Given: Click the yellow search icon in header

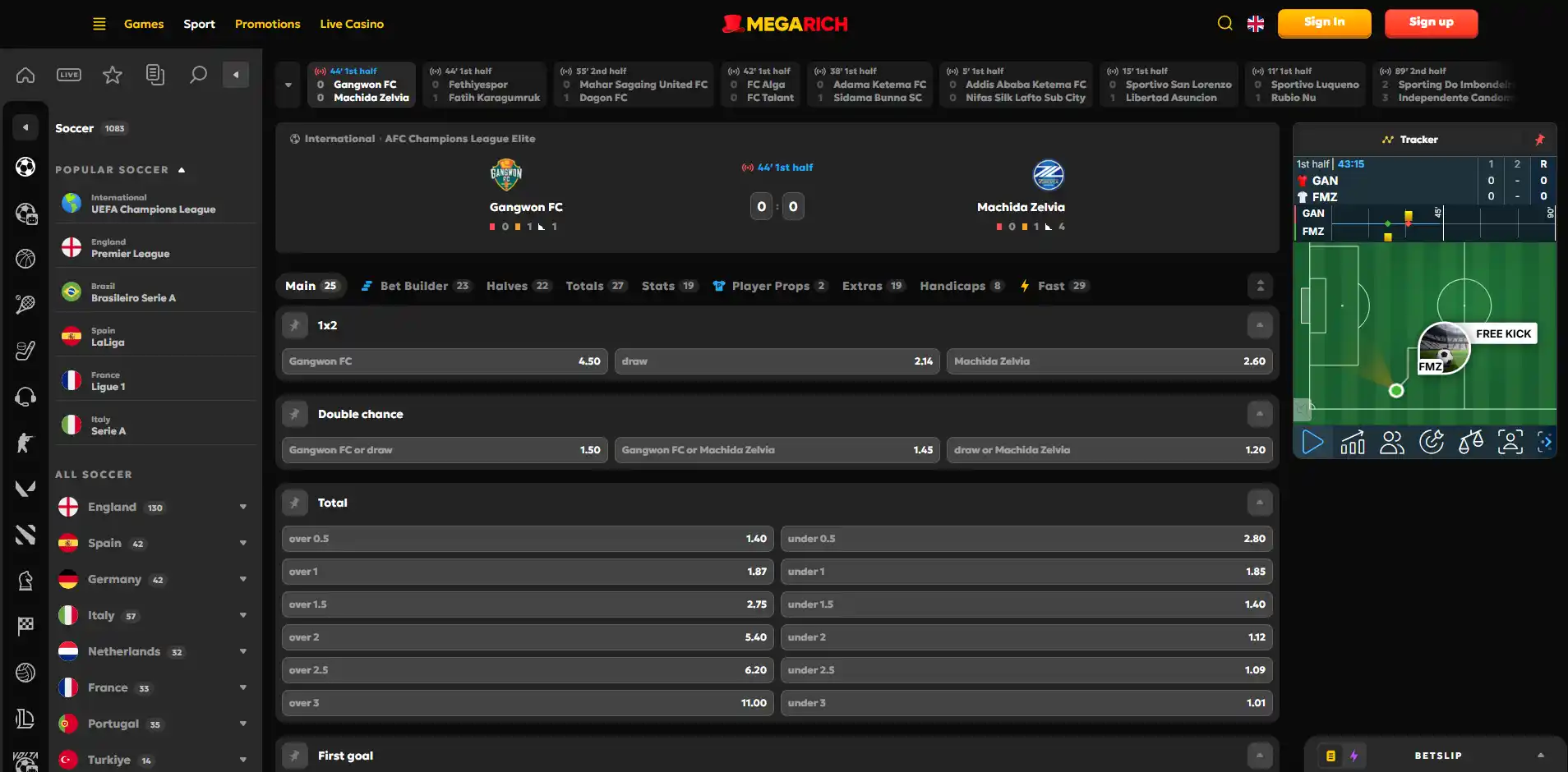Looking at the screenshot, I should [x=1224, y=23].
